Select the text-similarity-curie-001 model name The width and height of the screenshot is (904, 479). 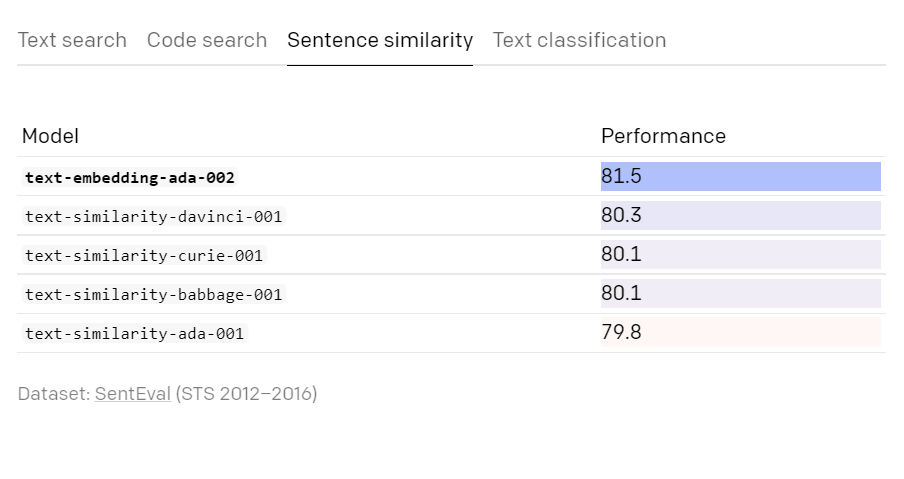click(144, 255)
